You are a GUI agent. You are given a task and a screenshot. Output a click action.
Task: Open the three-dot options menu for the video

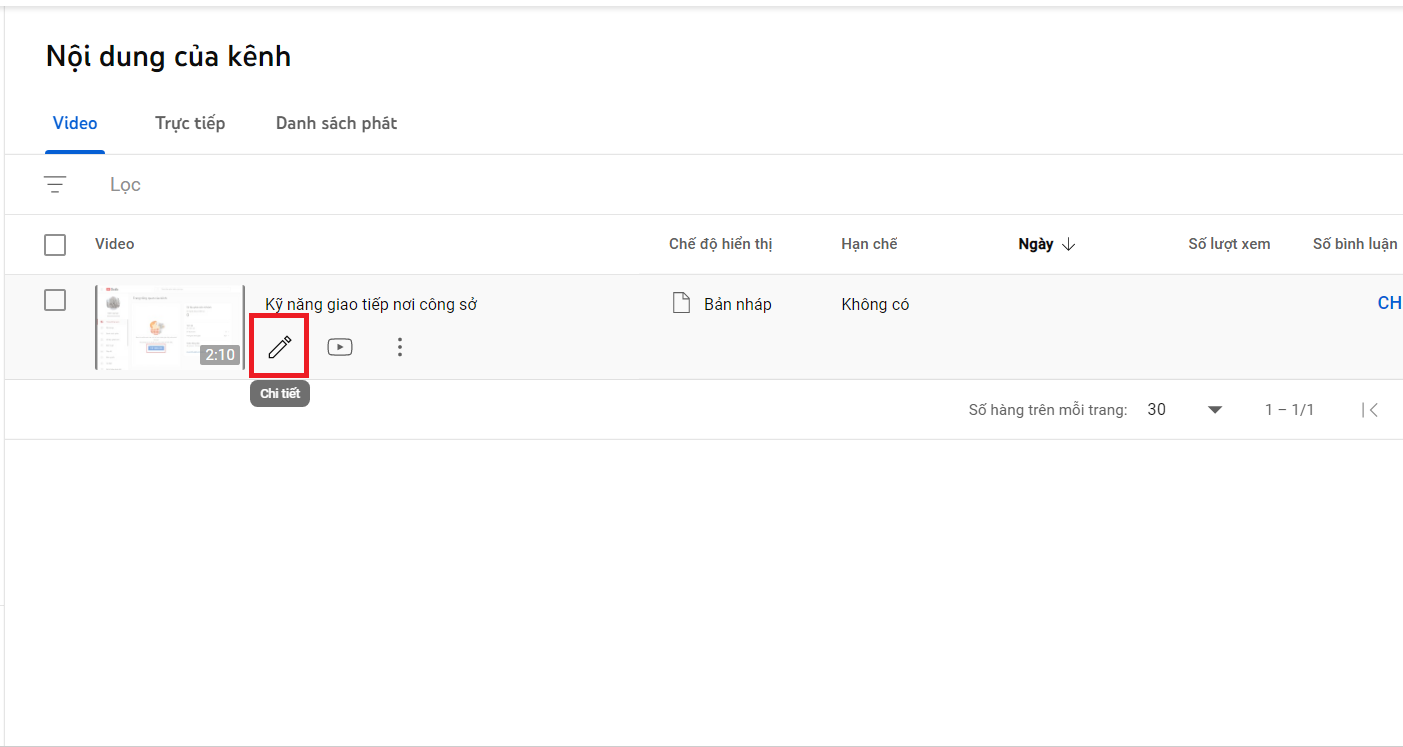400,347
